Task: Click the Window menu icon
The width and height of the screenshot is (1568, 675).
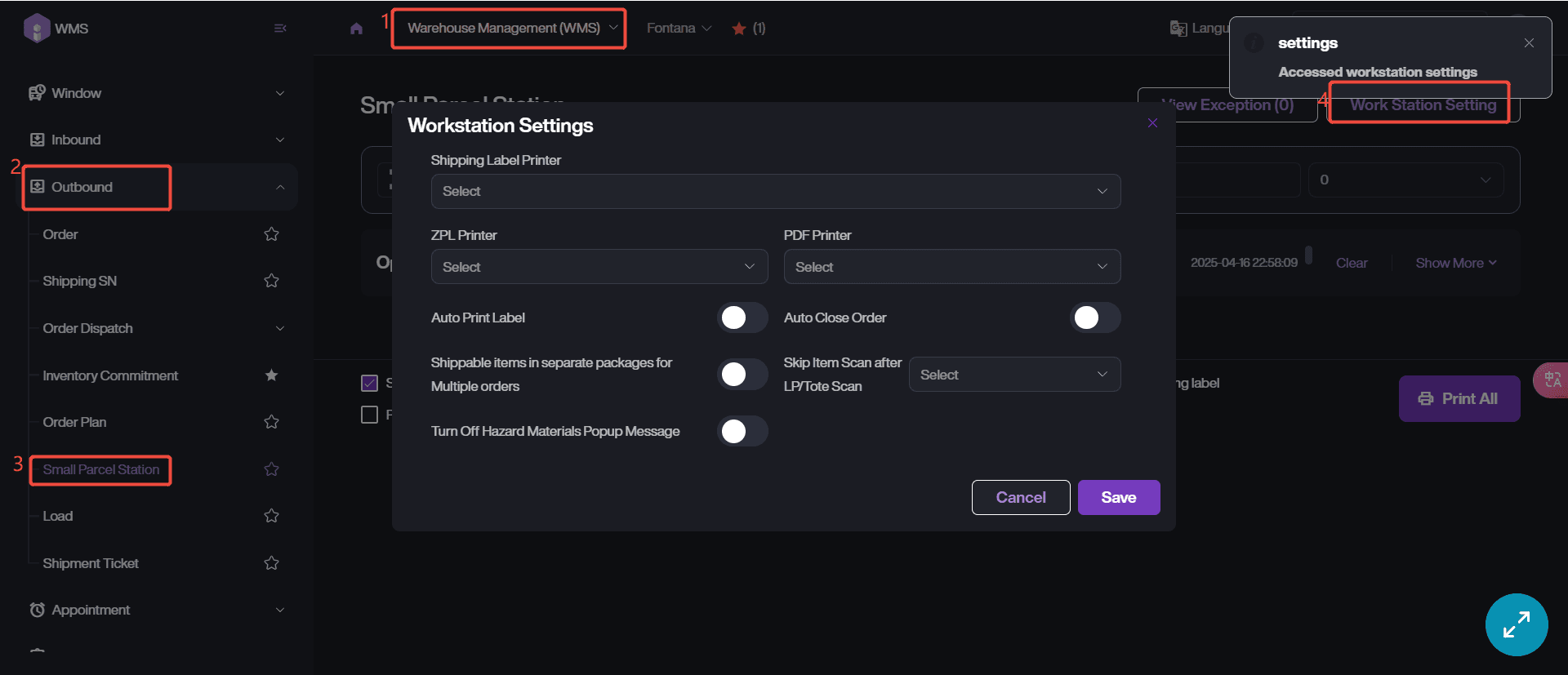Action: coord(37,93)
